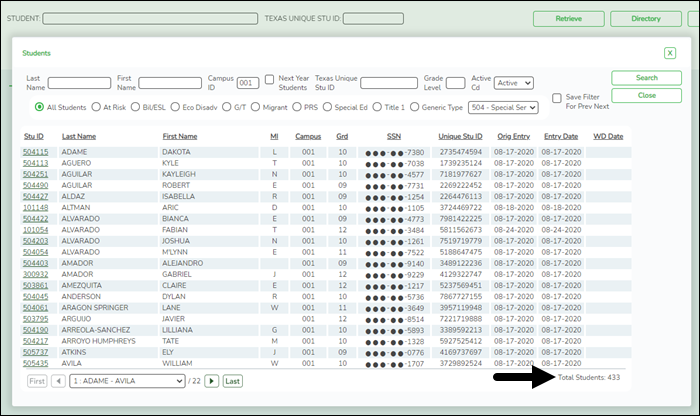Open the page range dropdown ADAME - AVILA
The width and height of the screenshot is (700, 416).
click(x=127, y=381)
